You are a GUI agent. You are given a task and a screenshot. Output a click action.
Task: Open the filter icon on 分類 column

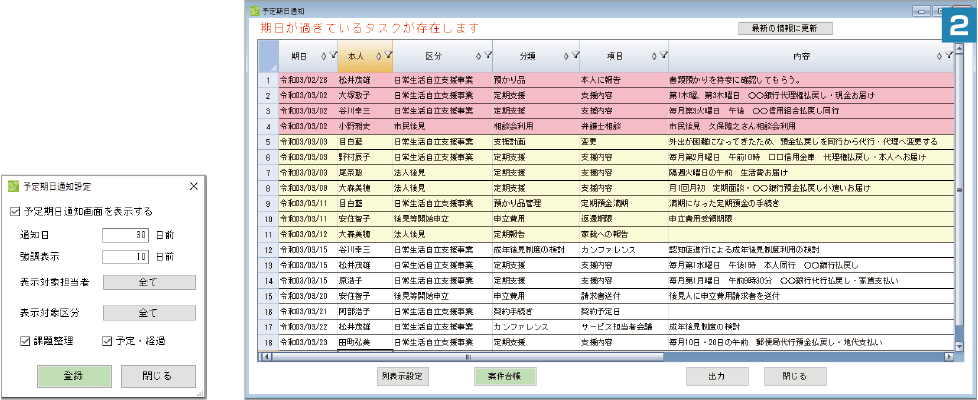[573, 56]
